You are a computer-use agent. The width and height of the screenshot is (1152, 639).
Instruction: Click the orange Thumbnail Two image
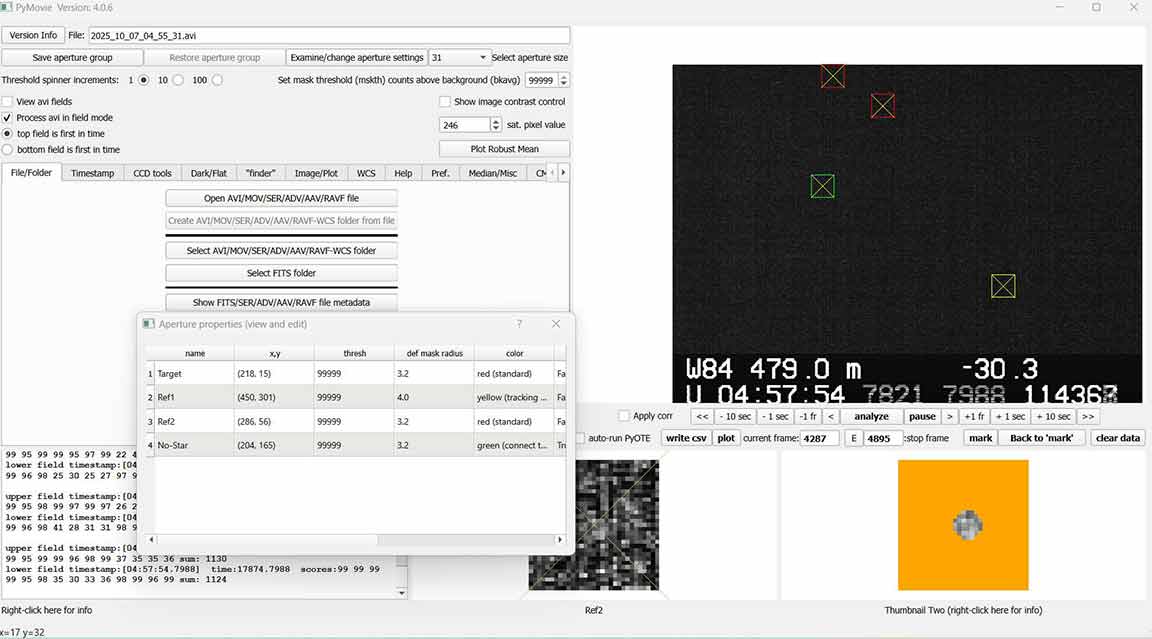[x=963, y=525]
